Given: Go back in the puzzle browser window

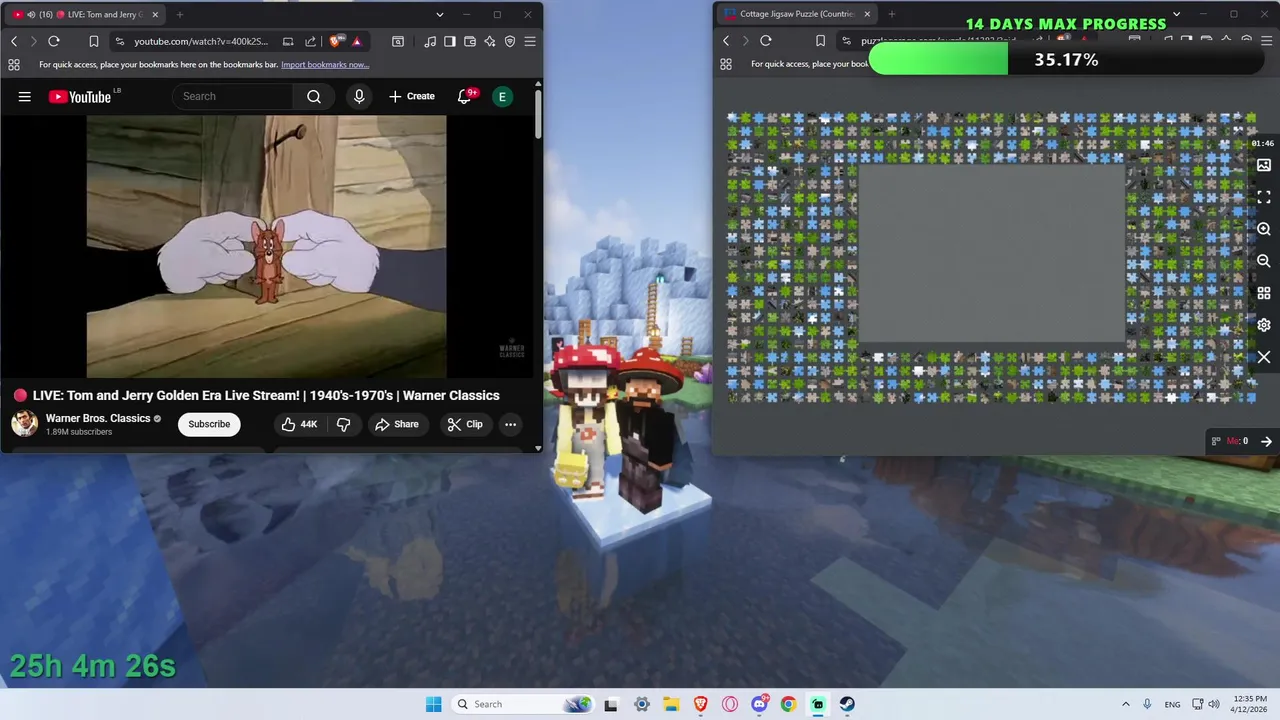Looking at the screenshot, I should pos(726,41).
